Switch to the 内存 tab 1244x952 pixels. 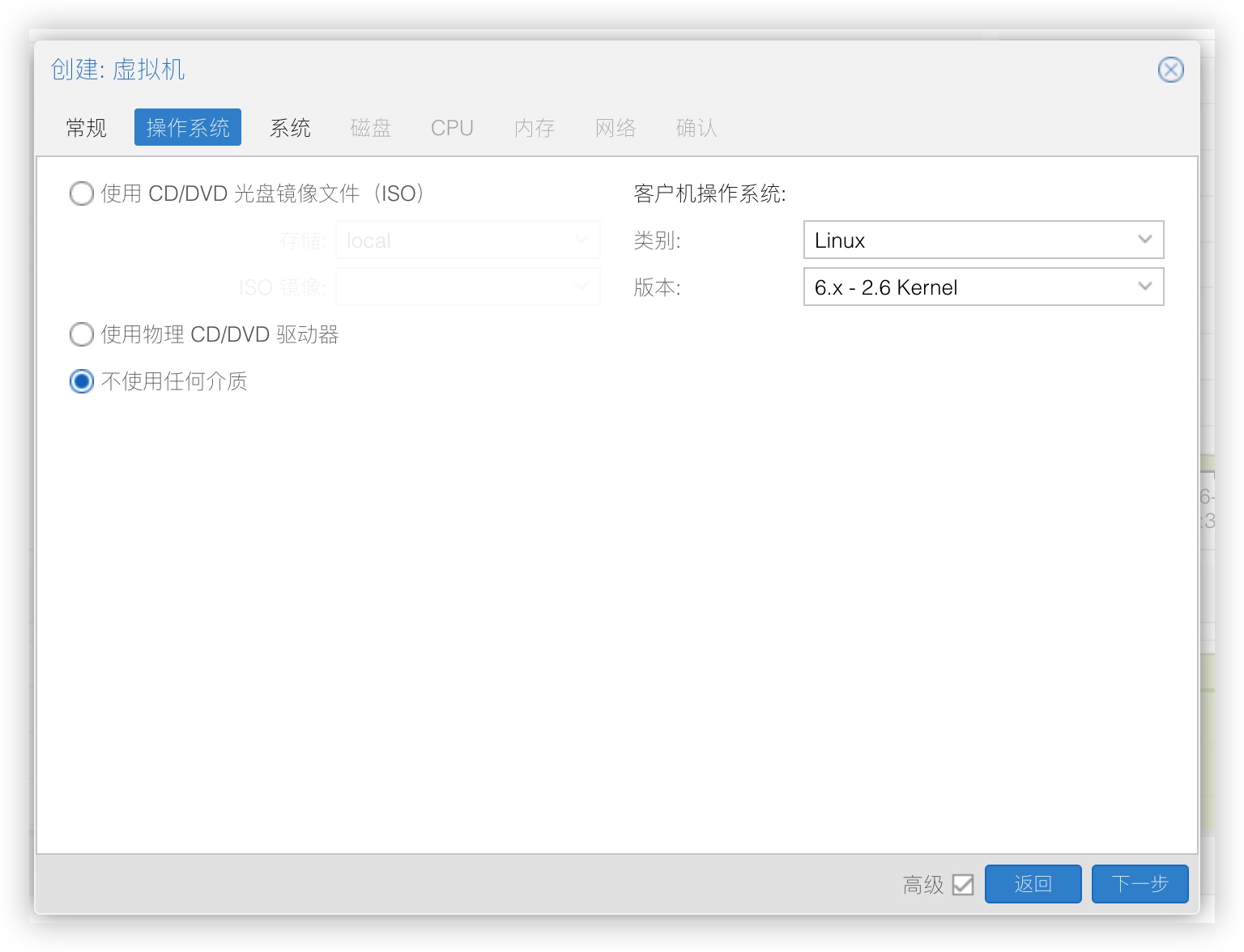point(535,128)
